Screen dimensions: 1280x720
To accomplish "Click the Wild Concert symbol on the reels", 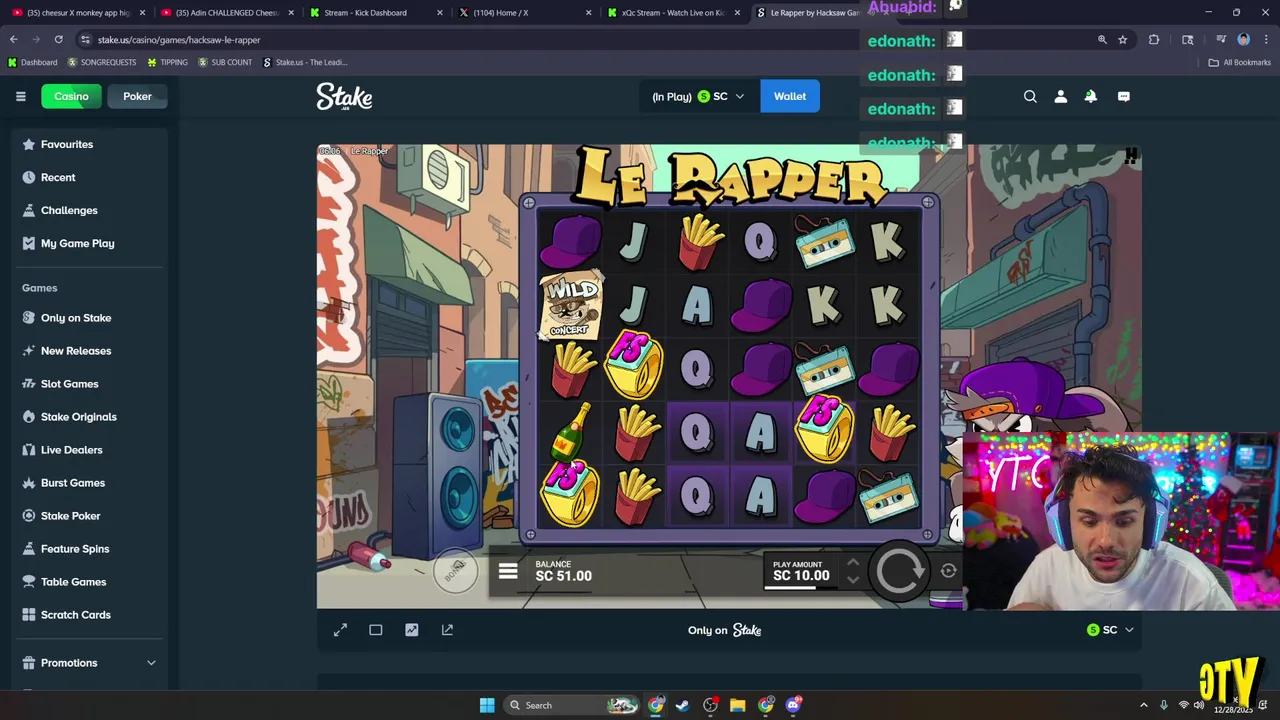I will (571, 304).
